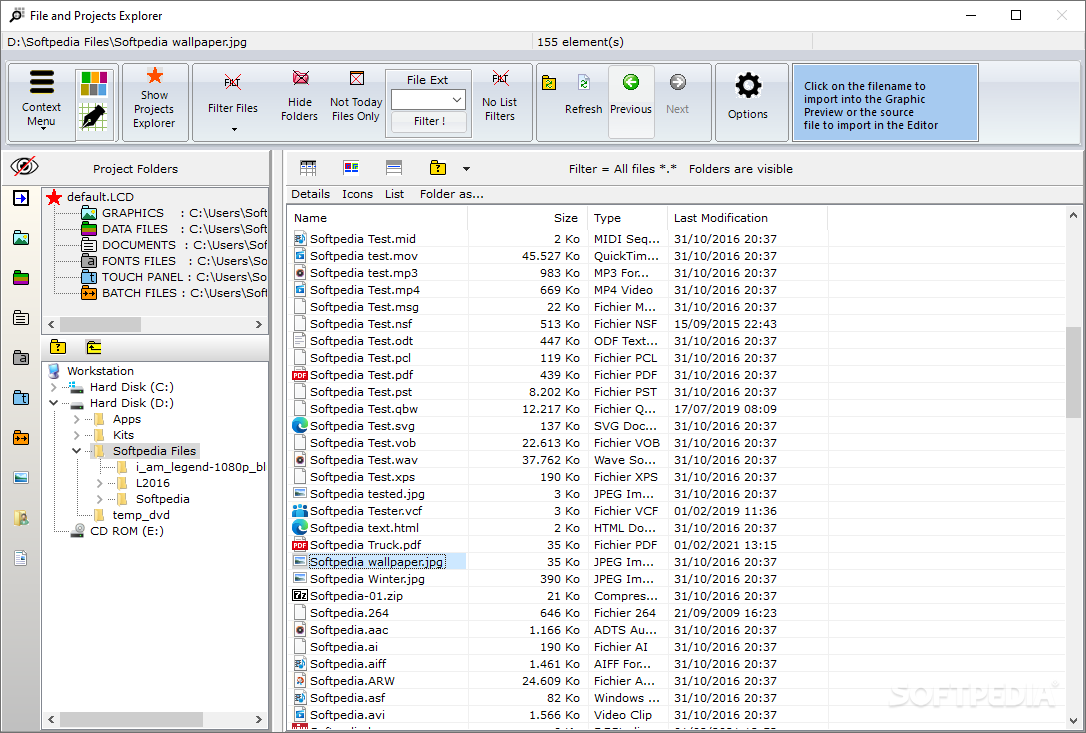Click yellow question folder icon above Workstation tree

point(58,347)
